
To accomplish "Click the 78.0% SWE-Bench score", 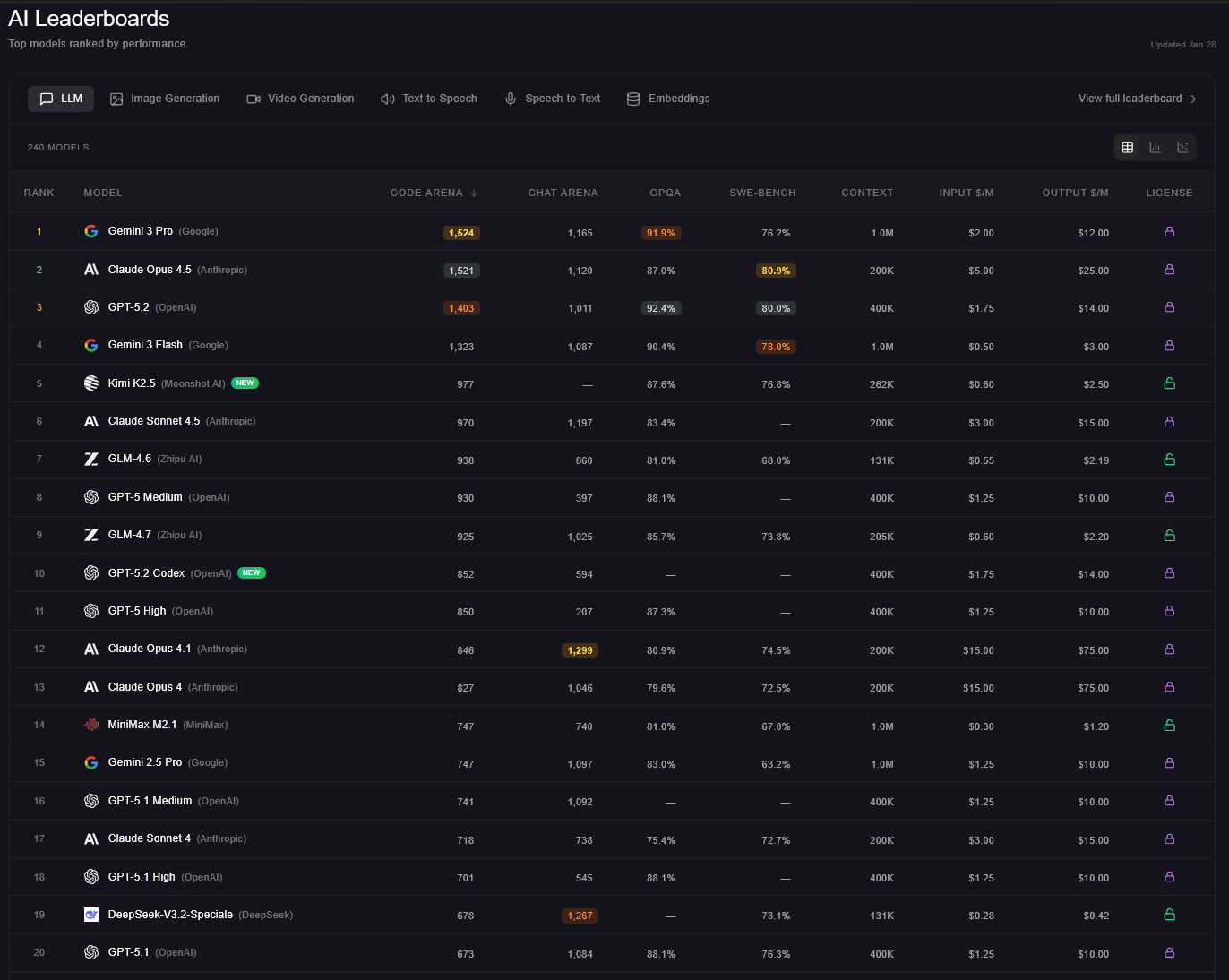I will point(776,347).
